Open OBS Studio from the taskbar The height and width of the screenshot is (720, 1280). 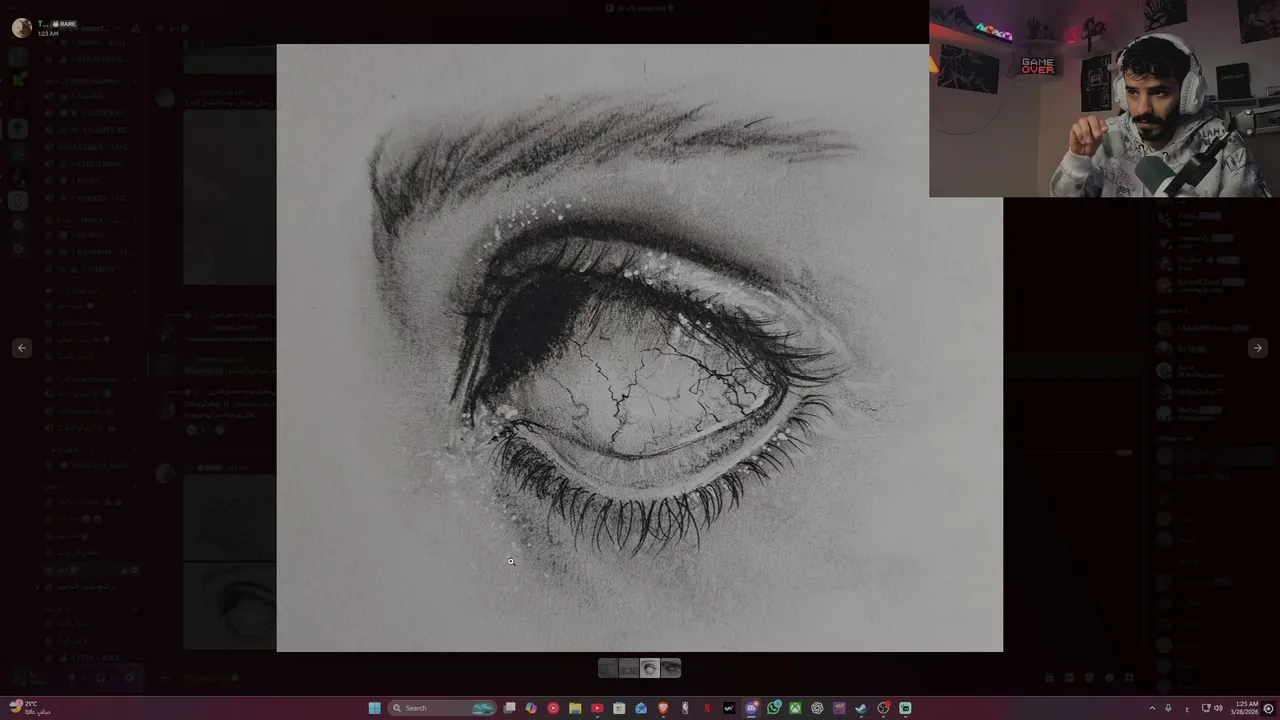pyautogui.click(x=883, y=708)
